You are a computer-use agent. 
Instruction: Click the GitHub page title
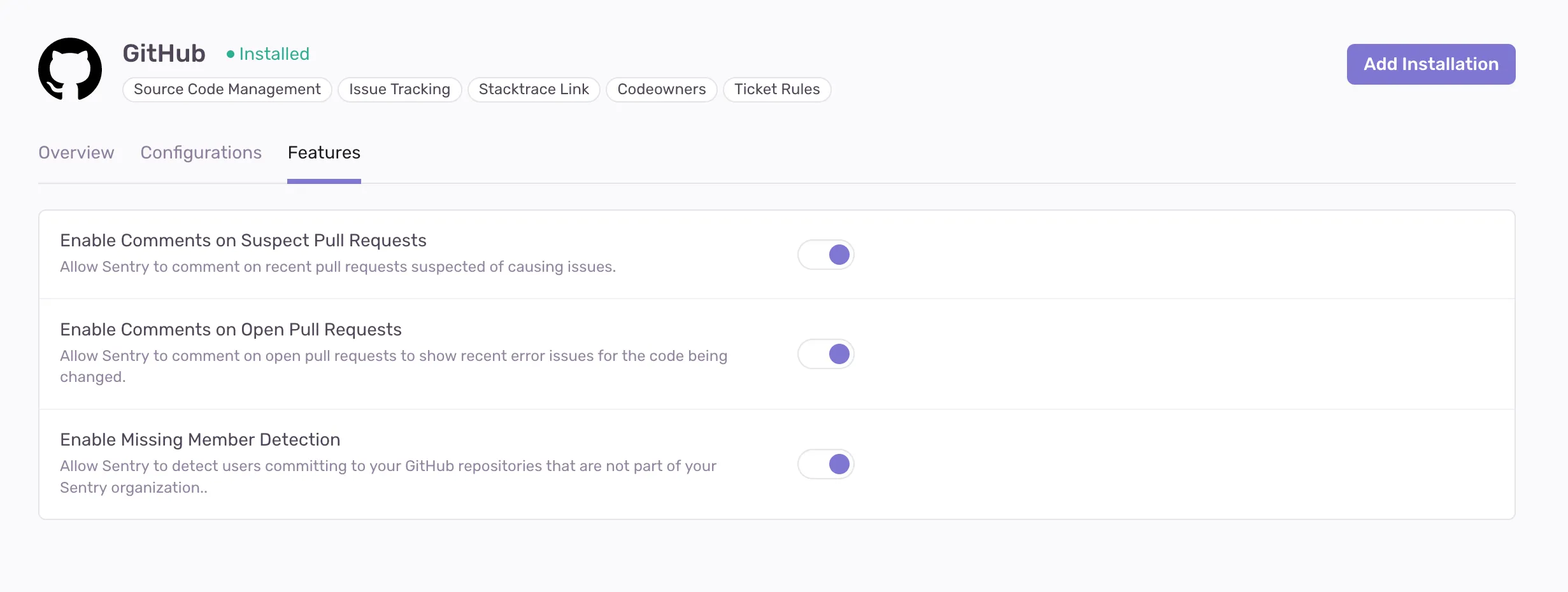click(x=164, y=53)
